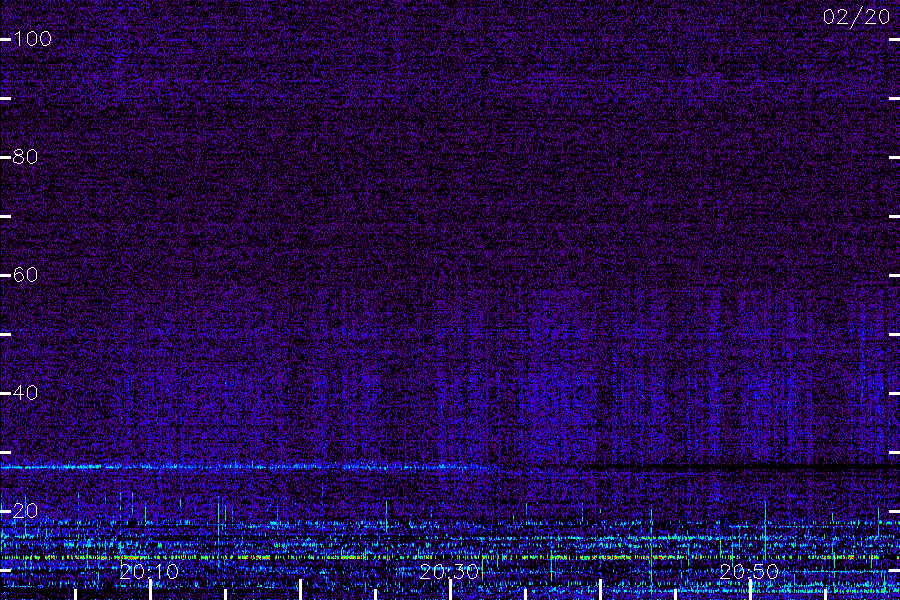Viewport: 900px width, 600px height.
Task: Click the 100 frequency axis label
Action: click(x=33, y=39)
